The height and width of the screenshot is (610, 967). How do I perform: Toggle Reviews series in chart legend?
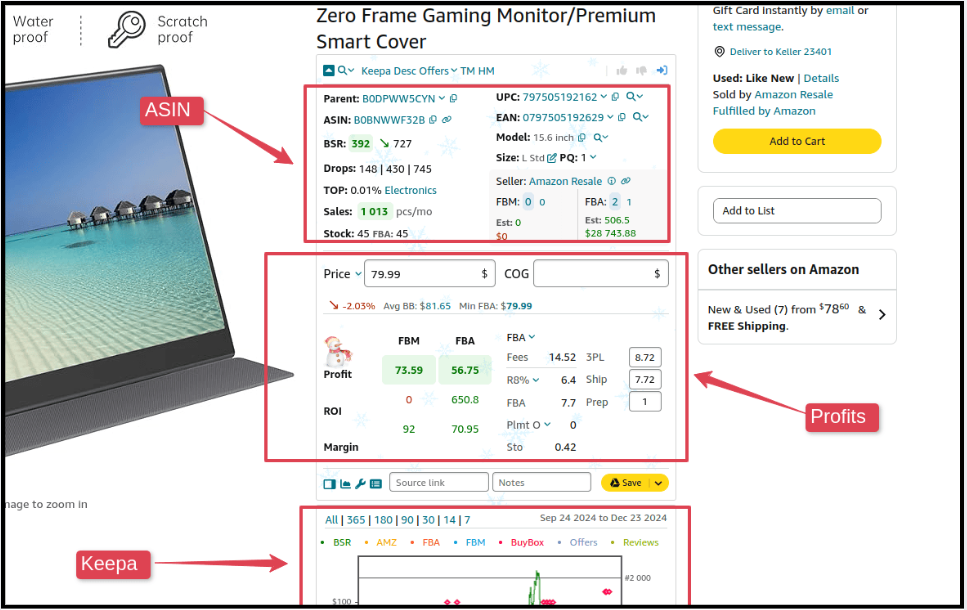[x=640, y=543]
